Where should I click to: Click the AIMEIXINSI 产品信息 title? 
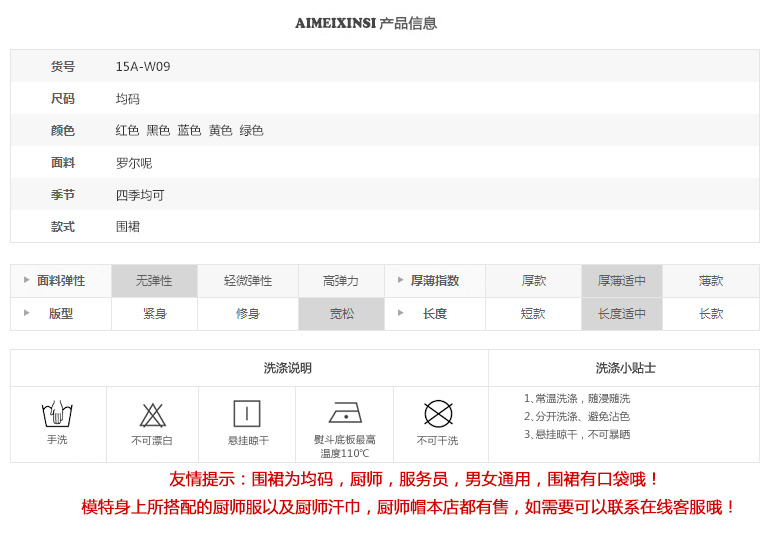[x=366, y=23]
